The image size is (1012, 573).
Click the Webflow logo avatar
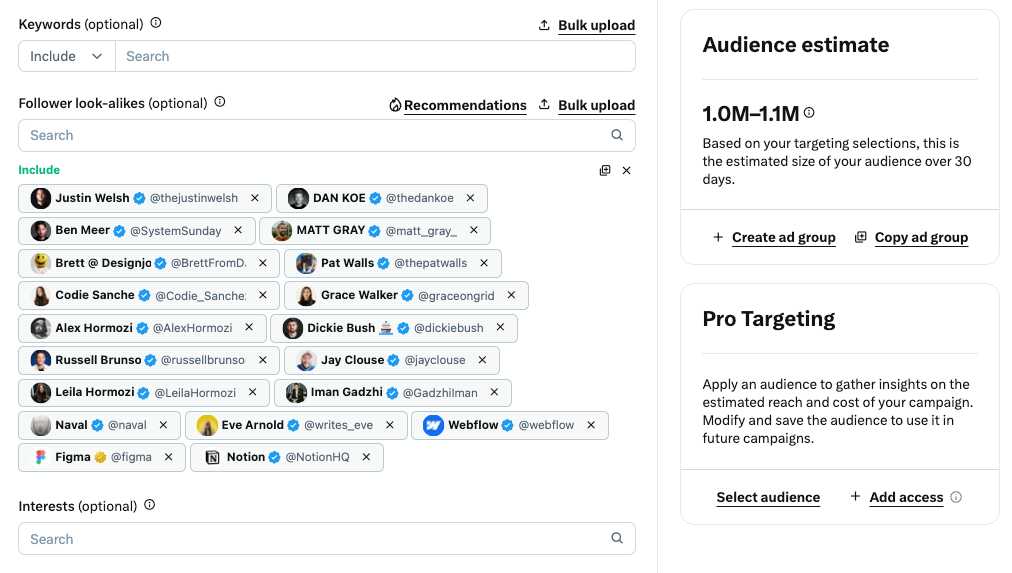433,425
